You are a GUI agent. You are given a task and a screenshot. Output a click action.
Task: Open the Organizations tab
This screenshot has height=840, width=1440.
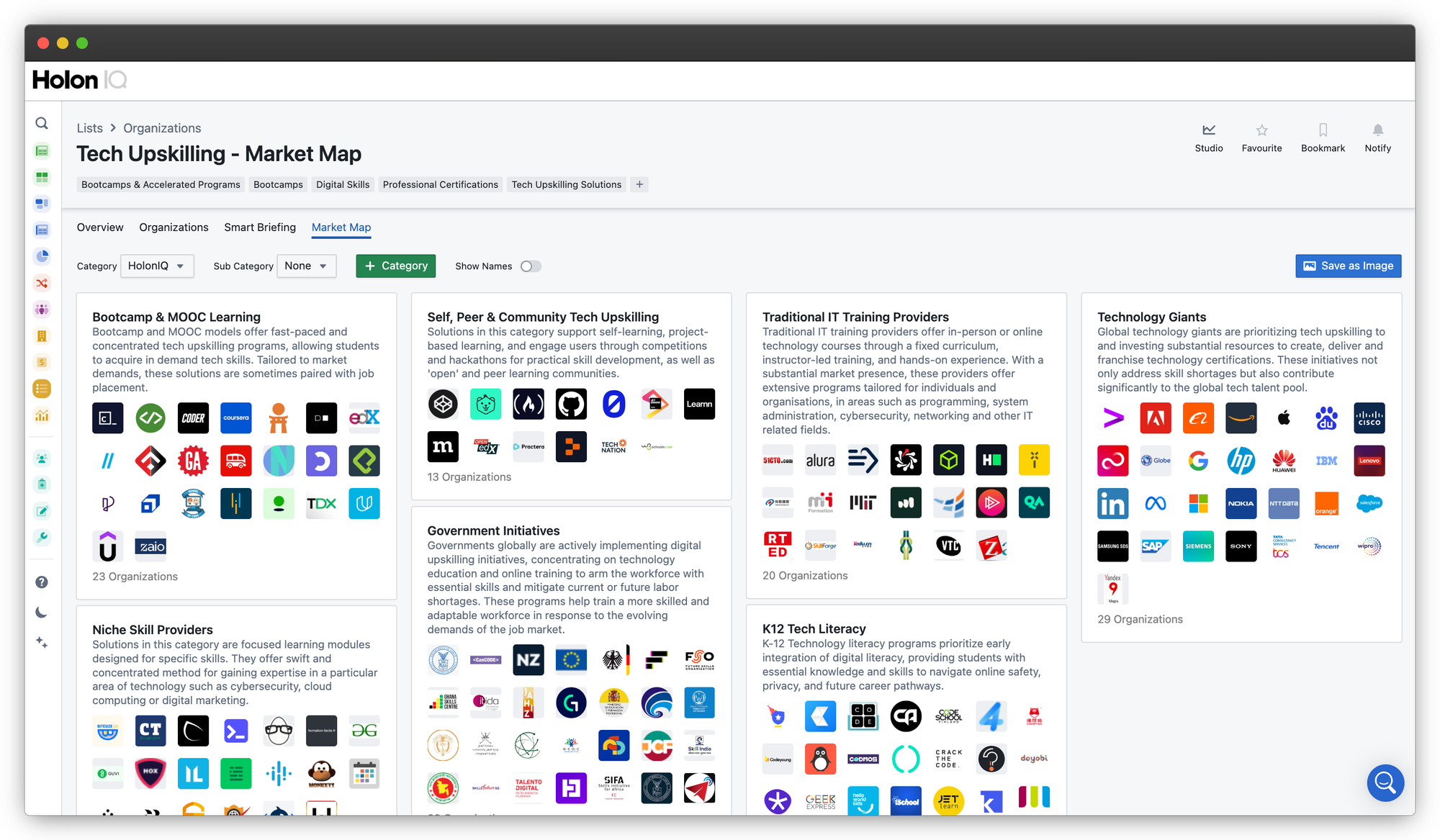[174, 227]
